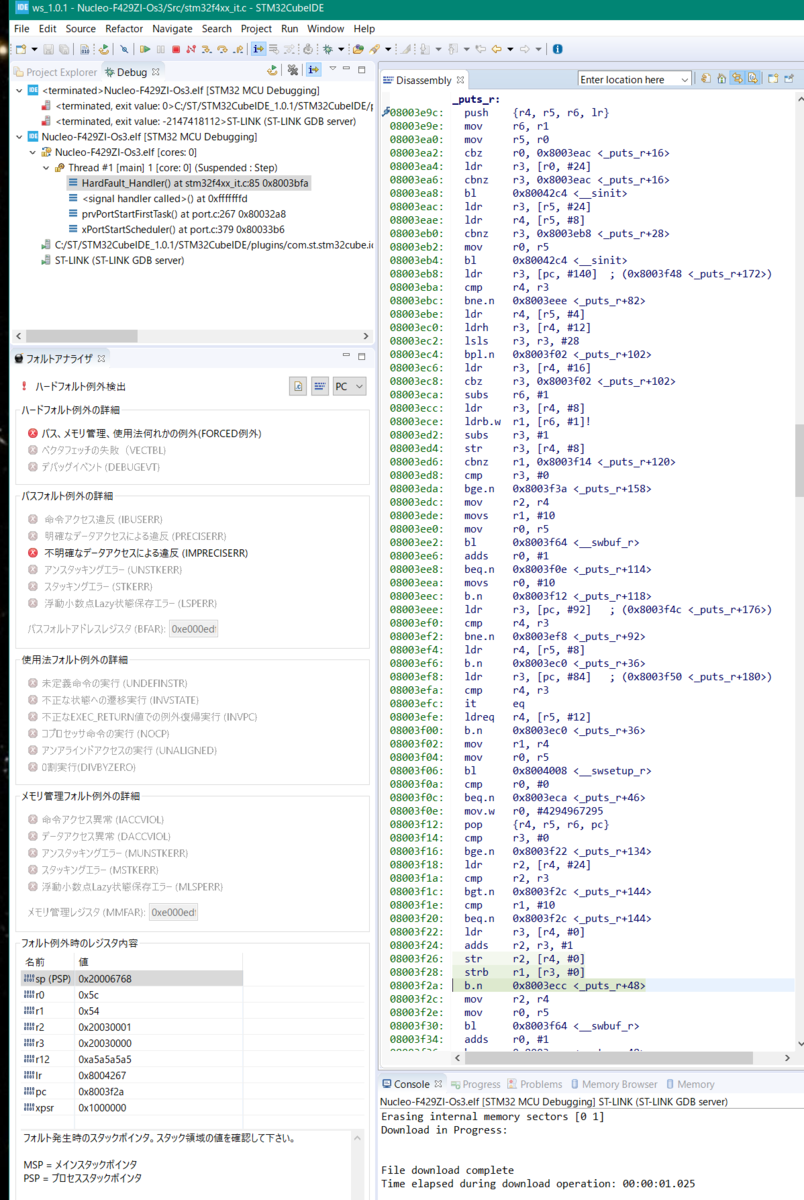Switch to the Project Explorer tab
Viewport: 804px width, 1200px height.
coord(55,72)
